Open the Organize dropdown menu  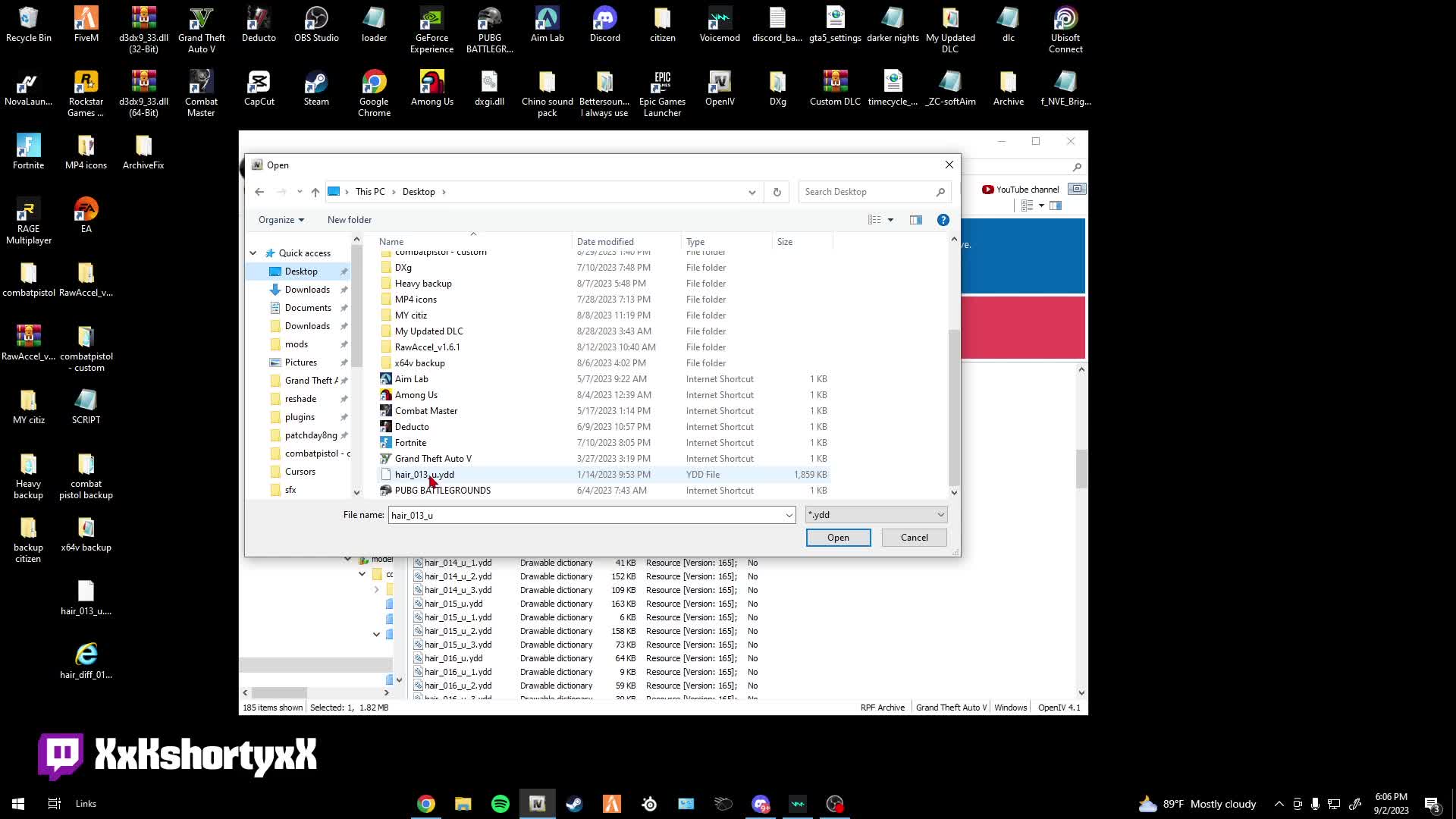pyautogui.click(x=281, y=220)
